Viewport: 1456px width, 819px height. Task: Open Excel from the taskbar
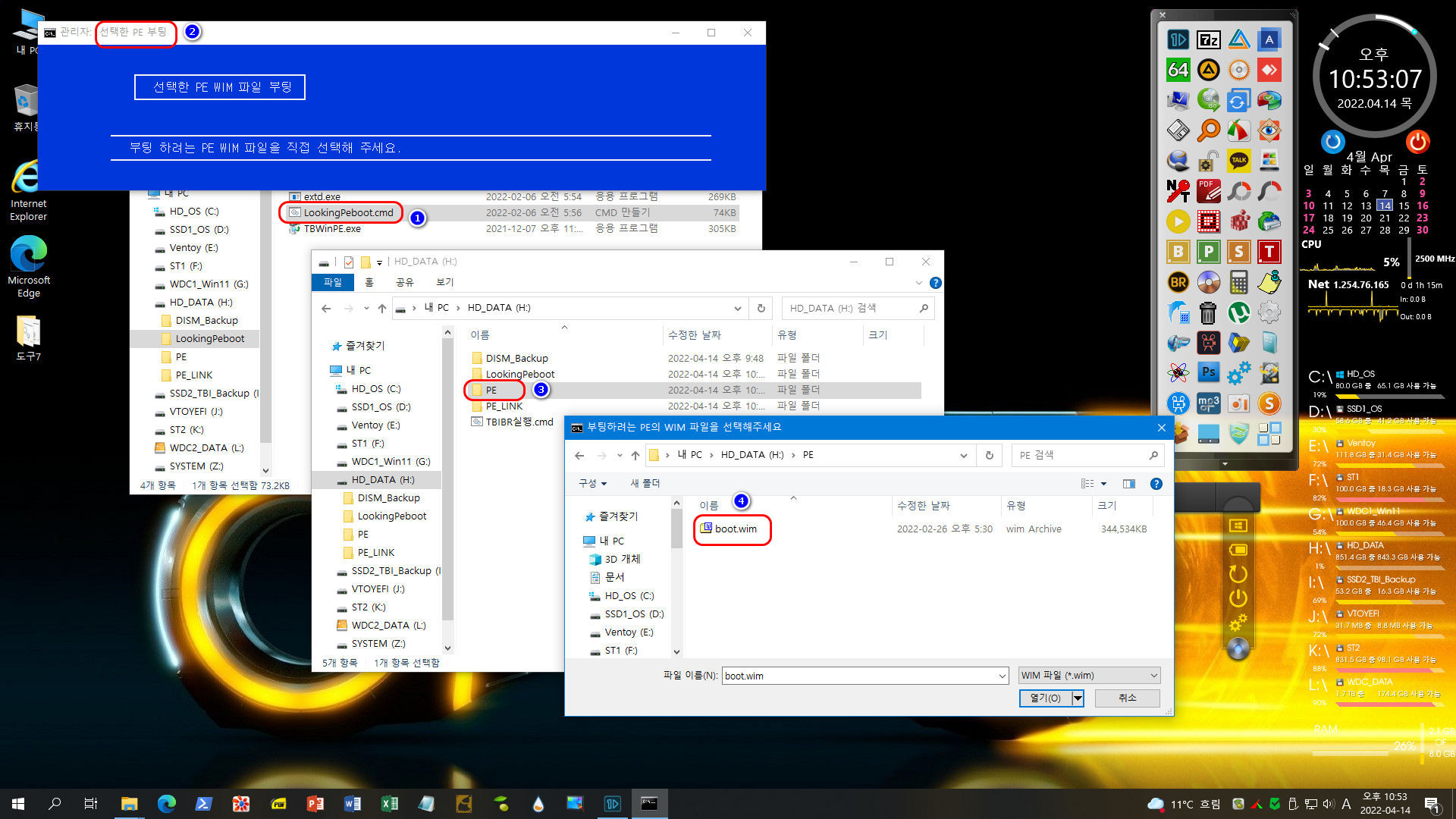[x=389, y=804]
